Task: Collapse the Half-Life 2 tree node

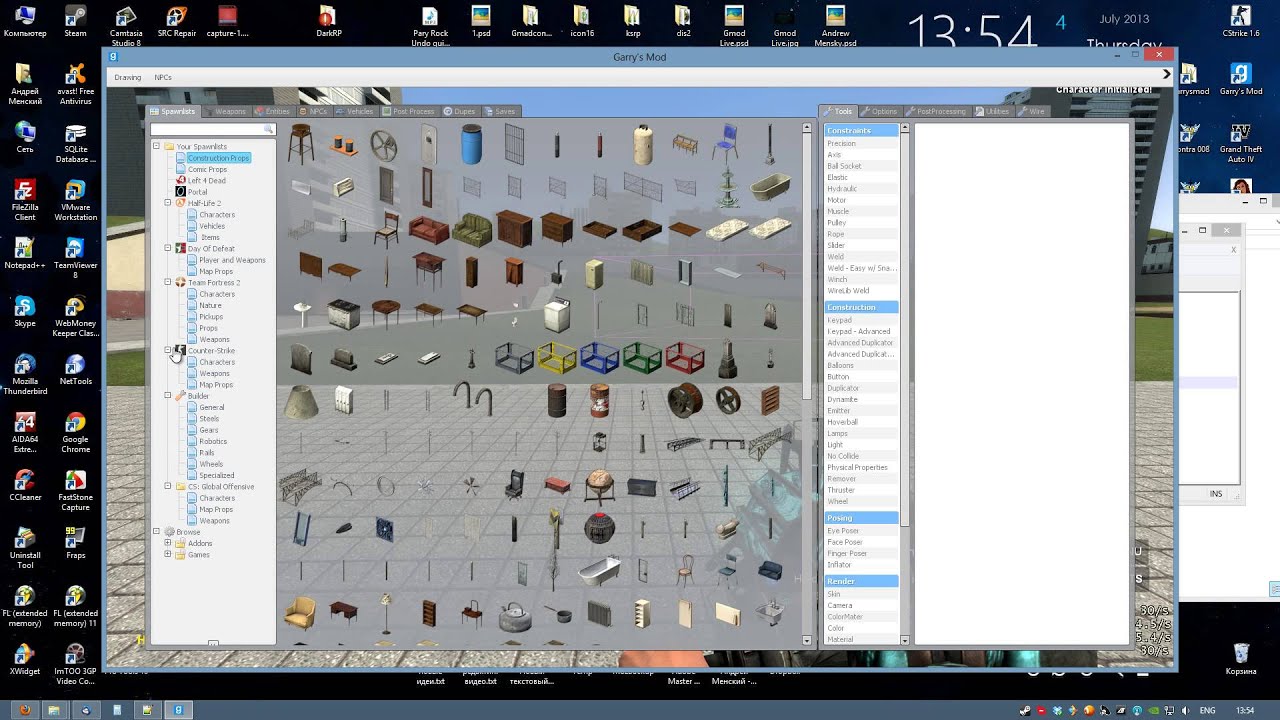Action: pos(168,203)
